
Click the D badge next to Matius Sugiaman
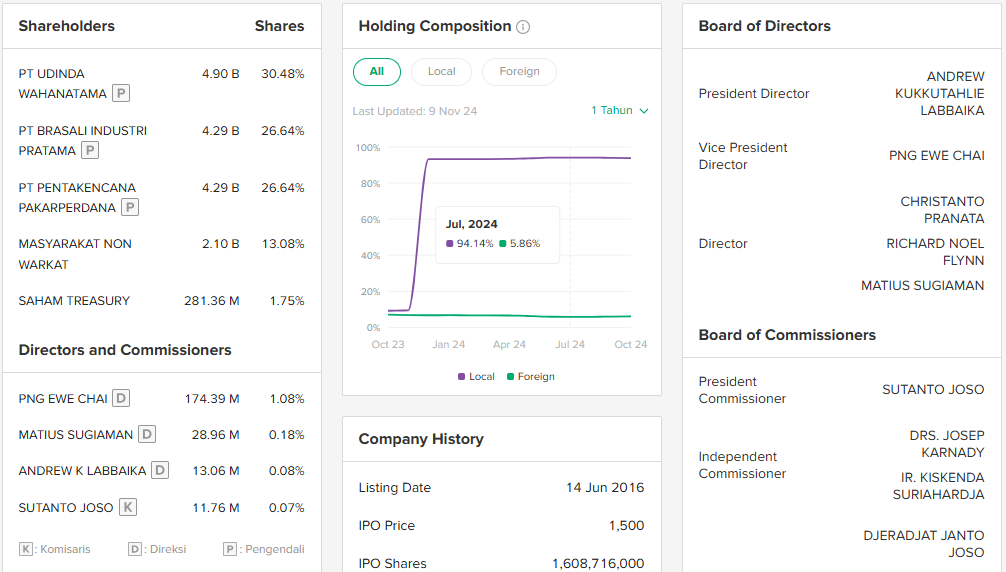pyautogui.click(x=147, y=435)
